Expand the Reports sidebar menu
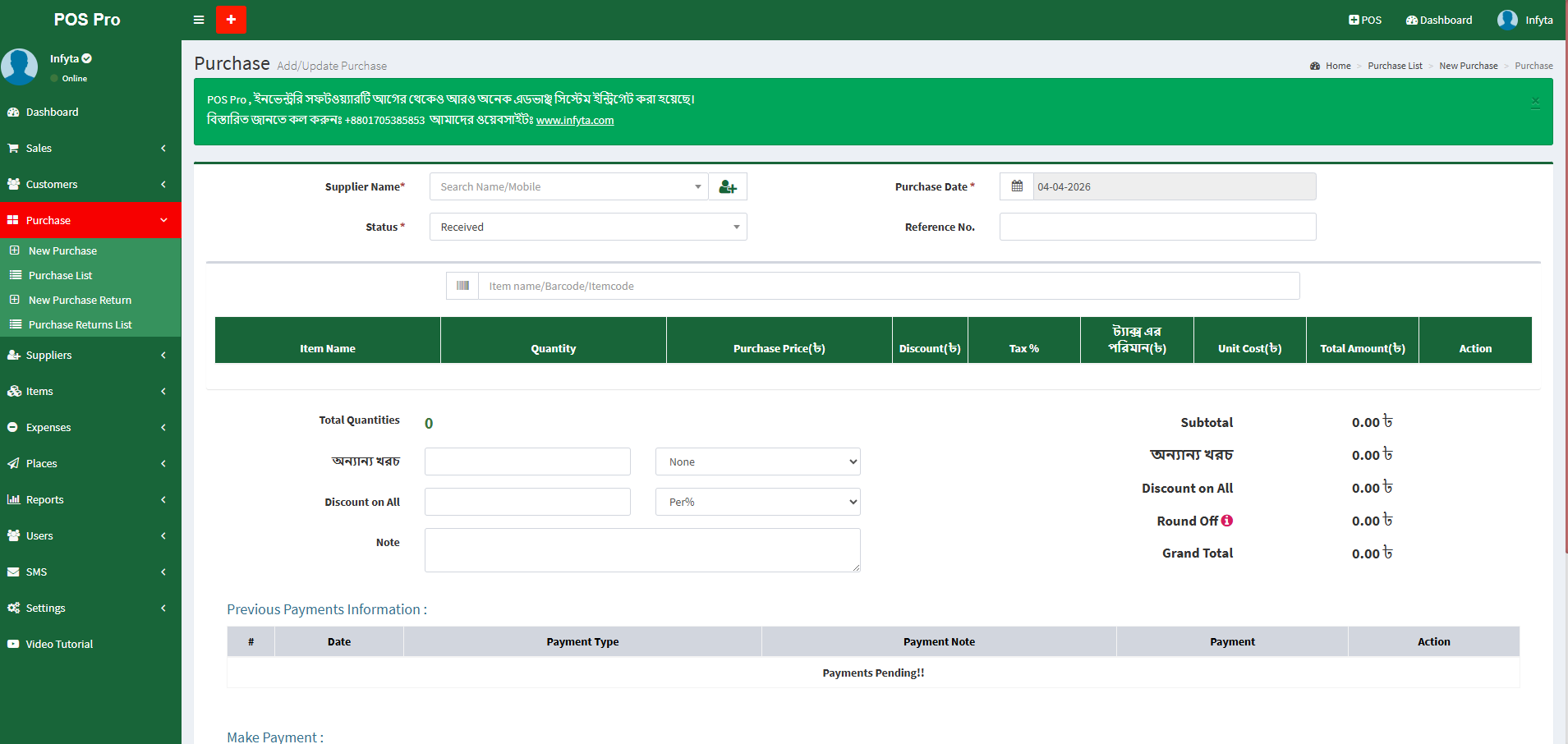Image resolution: width=1568 pixels, height=744 pixels. pos(90,500)
